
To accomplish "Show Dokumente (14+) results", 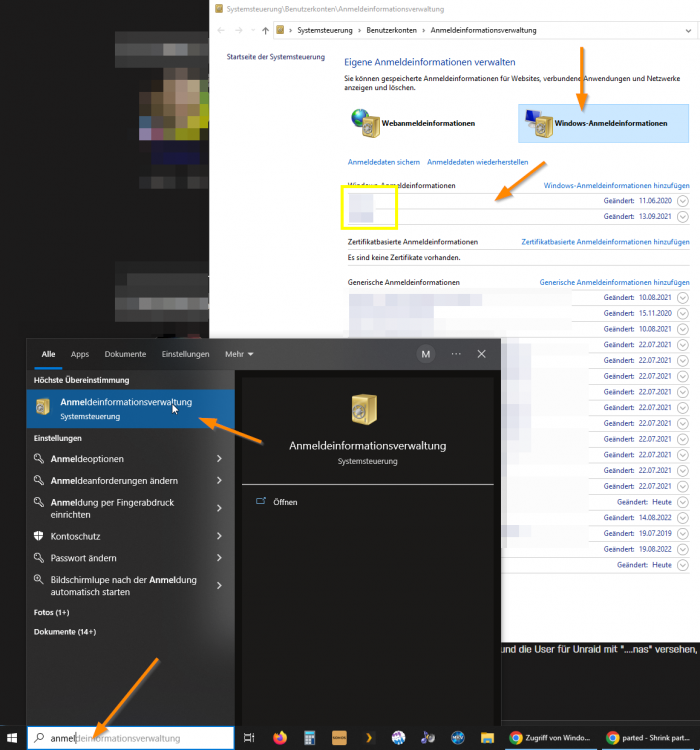I will 65,632.
